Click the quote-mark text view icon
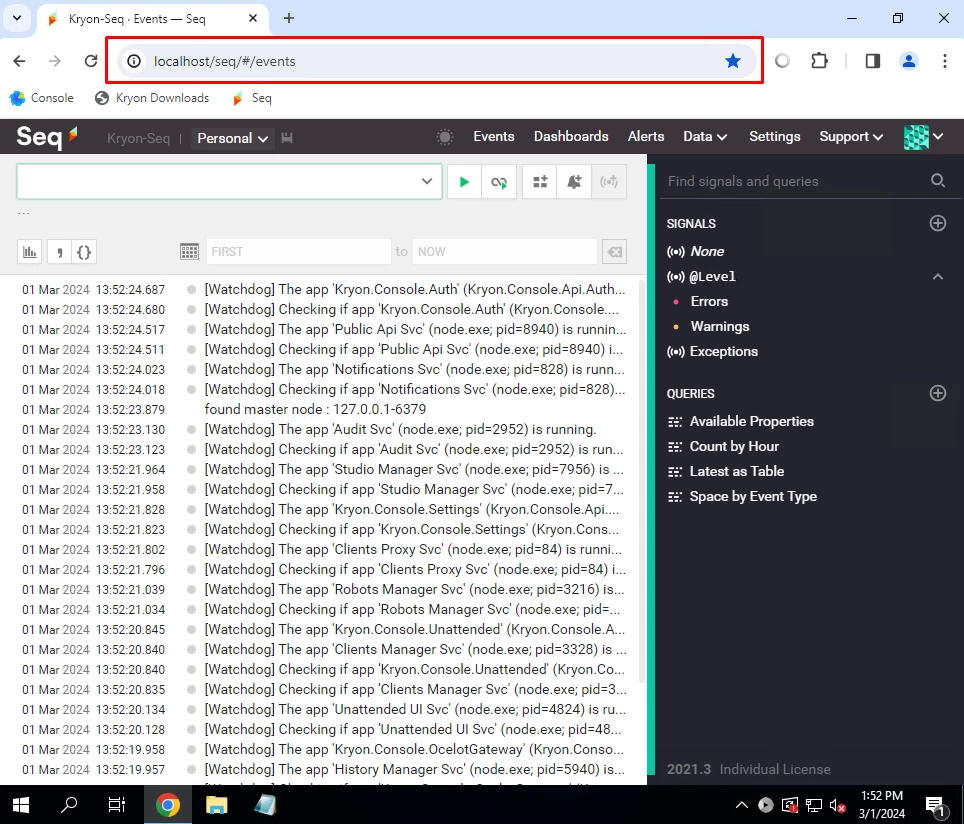Screen dimensions: 964x824 [x=60, y=252]
